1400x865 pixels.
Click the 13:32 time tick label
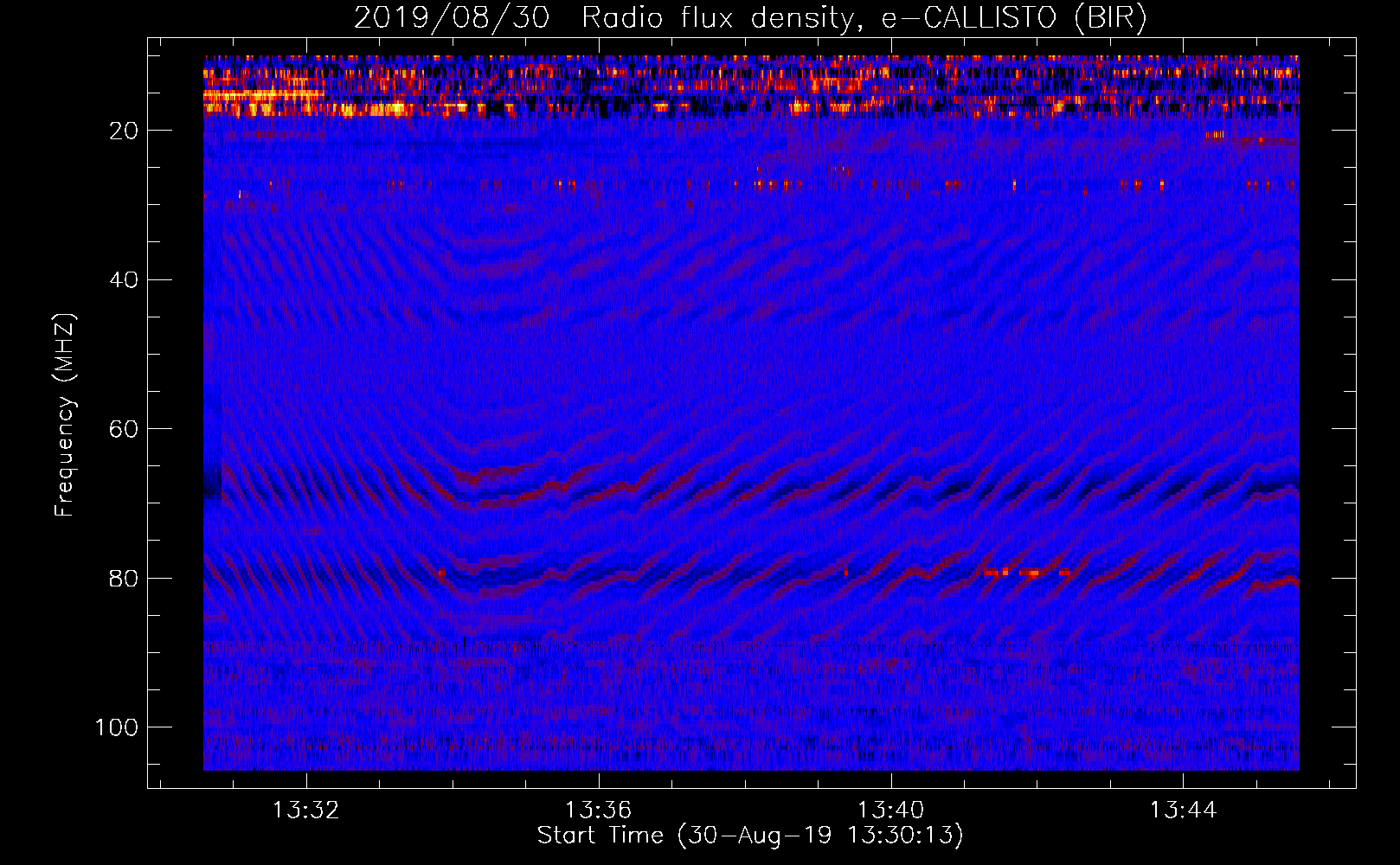point(305,811)
